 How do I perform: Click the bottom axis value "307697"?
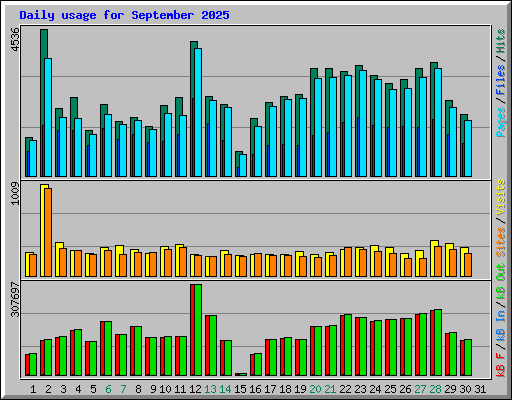coord(15,299)
